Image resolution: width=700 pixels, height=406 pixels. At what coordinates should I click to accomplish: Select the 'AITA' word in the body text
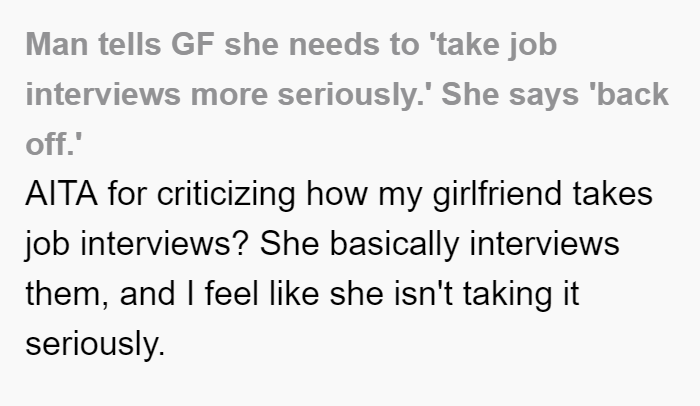click(61, 194)
